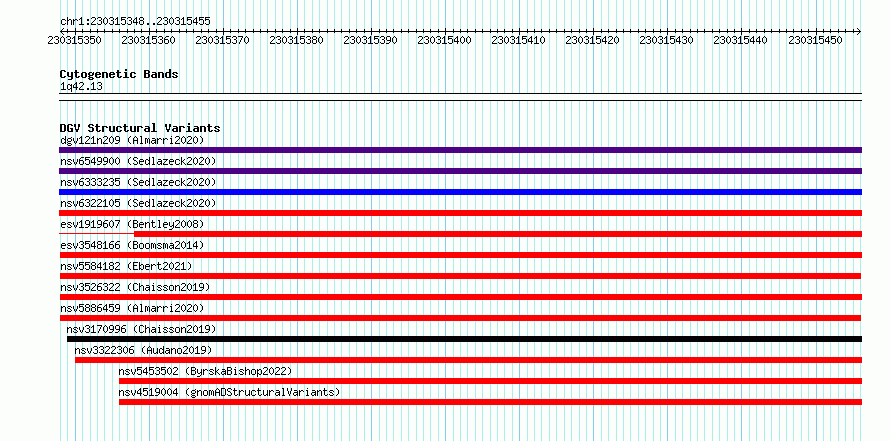Click ruler tick label 230315360
The image size is (890, 441).
coord(149,40)
